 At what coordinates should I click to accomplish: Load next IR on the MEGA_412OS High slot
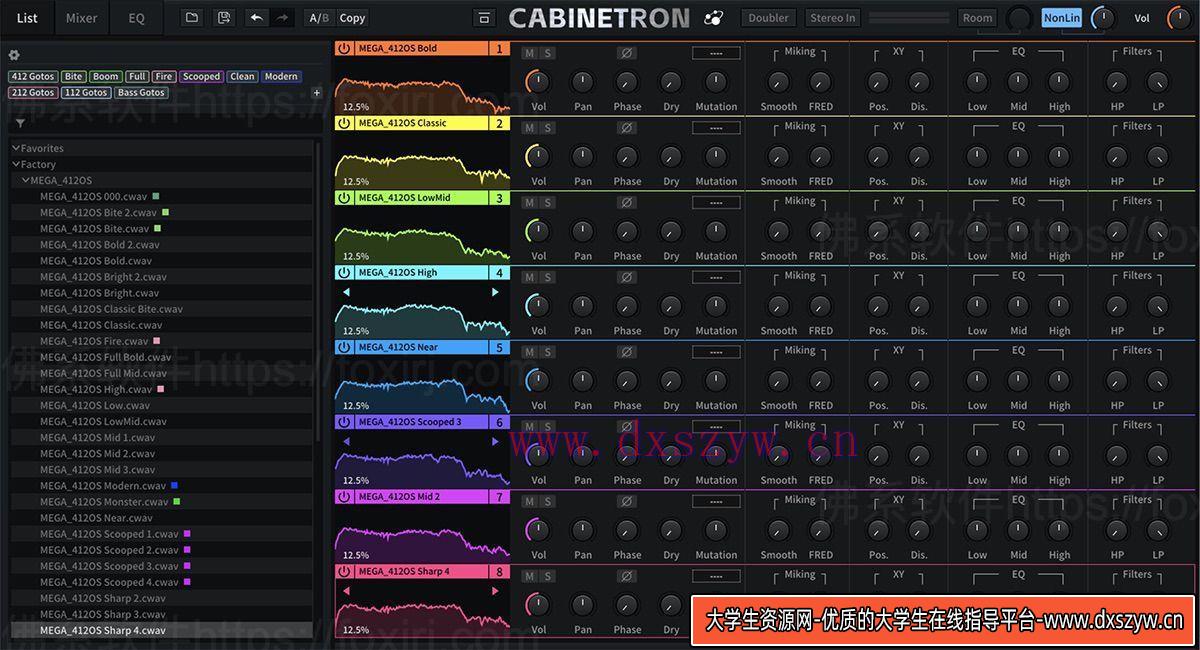click(494, 292)
